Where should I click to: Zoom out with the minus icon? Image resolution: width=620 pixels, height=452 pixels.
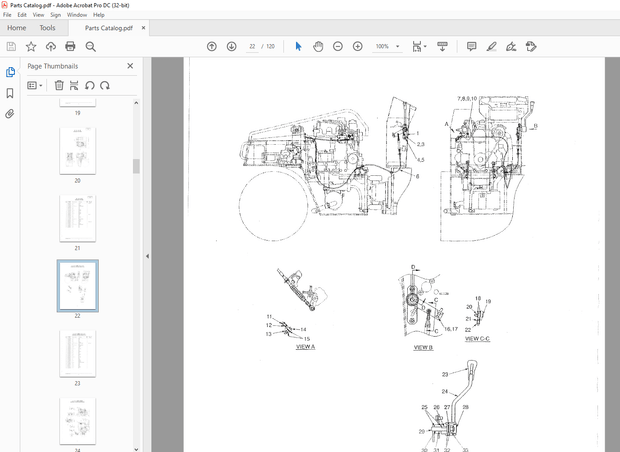(338, 47)
